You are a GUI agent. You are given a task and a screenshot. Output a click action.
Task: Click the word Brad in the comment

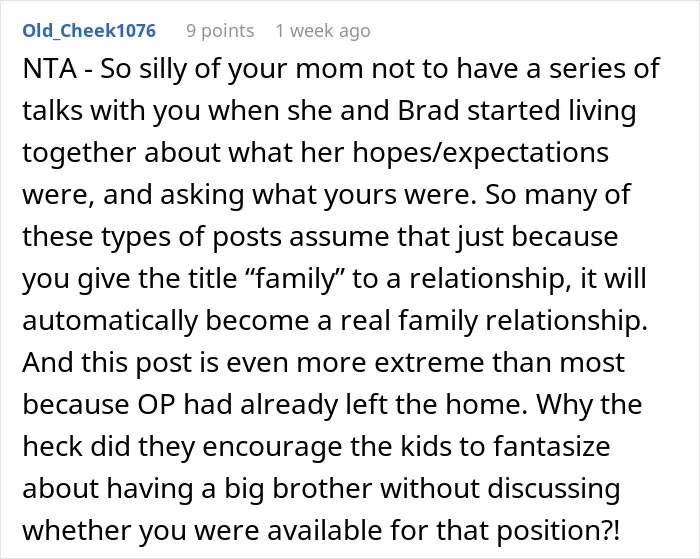[x=428, y=110]
